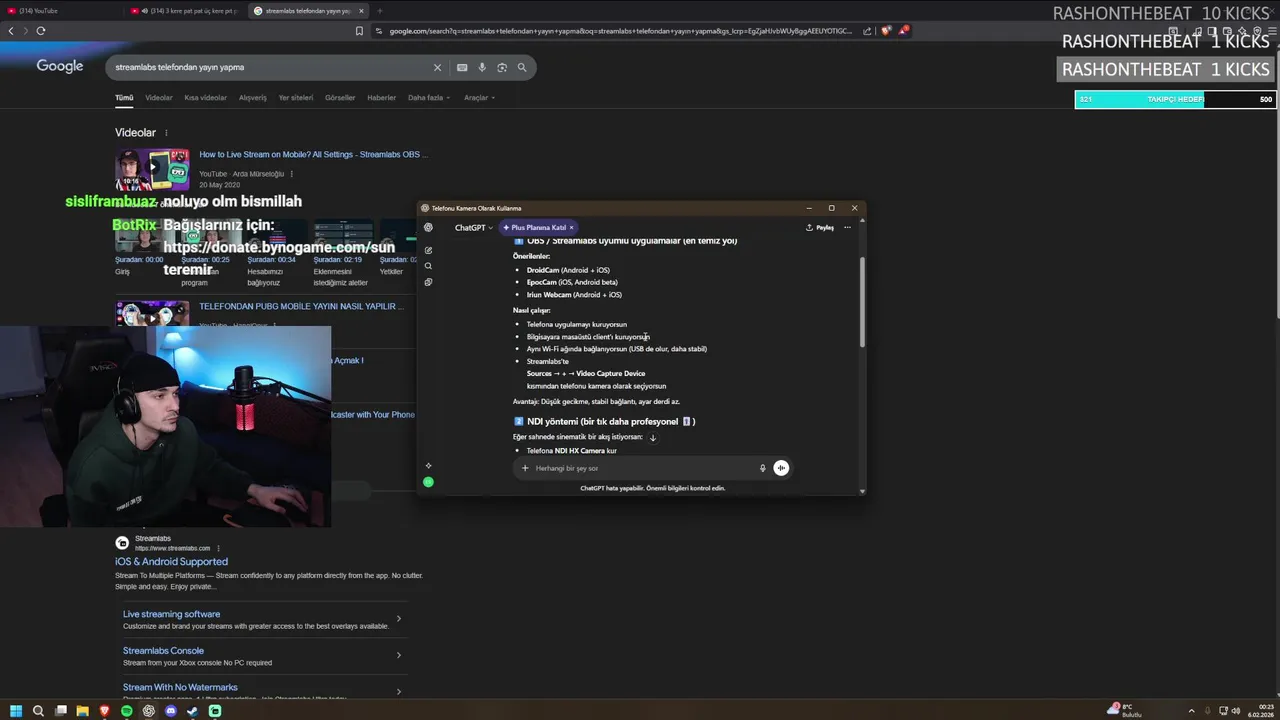Open Steam from the taskbar
Image resolution: width=1280 pixels, height=720 pixels.
click(x=193, y=711)
